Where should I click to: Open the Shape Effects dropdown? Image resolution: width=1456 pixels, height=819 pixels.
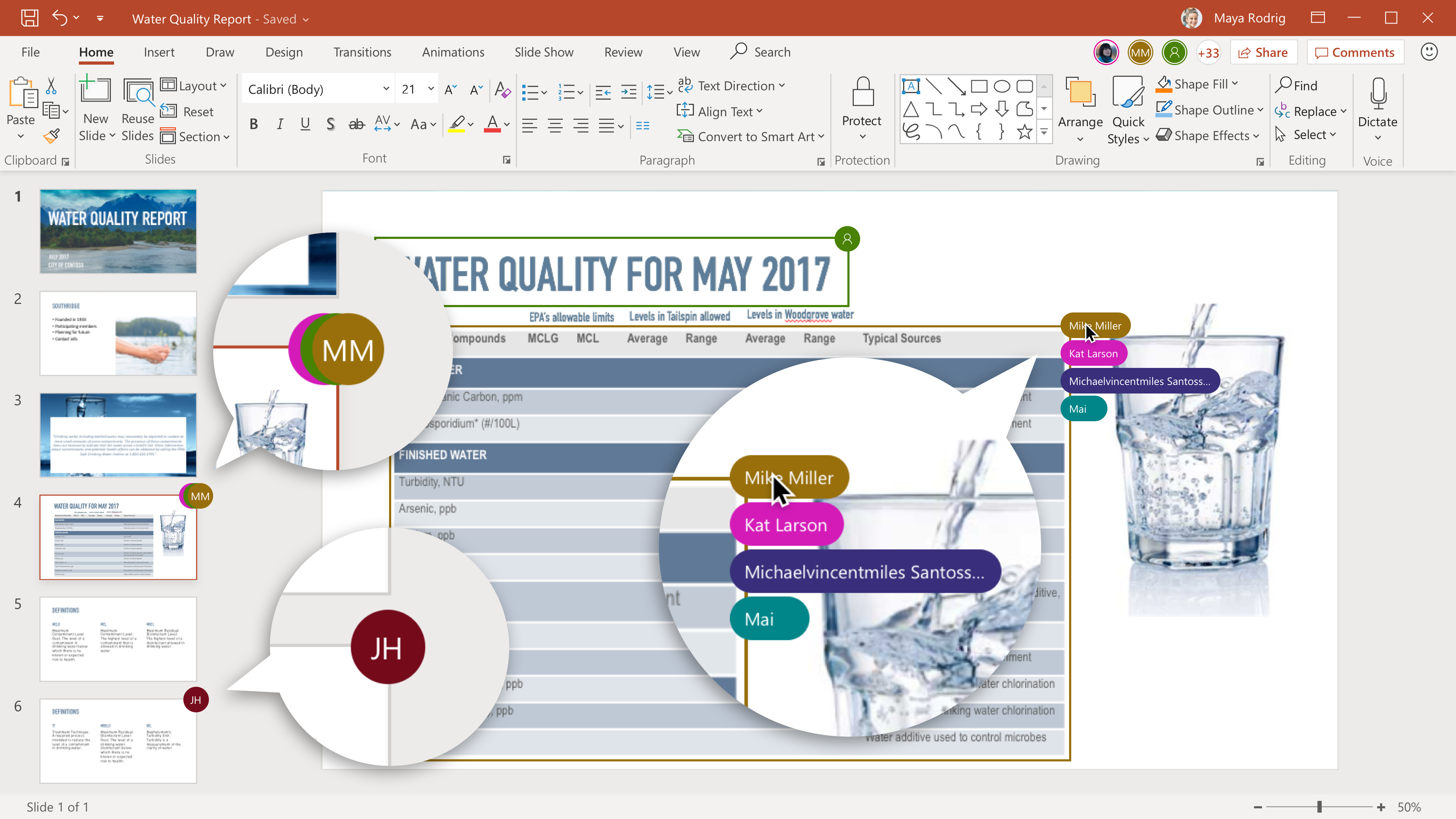[1207, 136]
